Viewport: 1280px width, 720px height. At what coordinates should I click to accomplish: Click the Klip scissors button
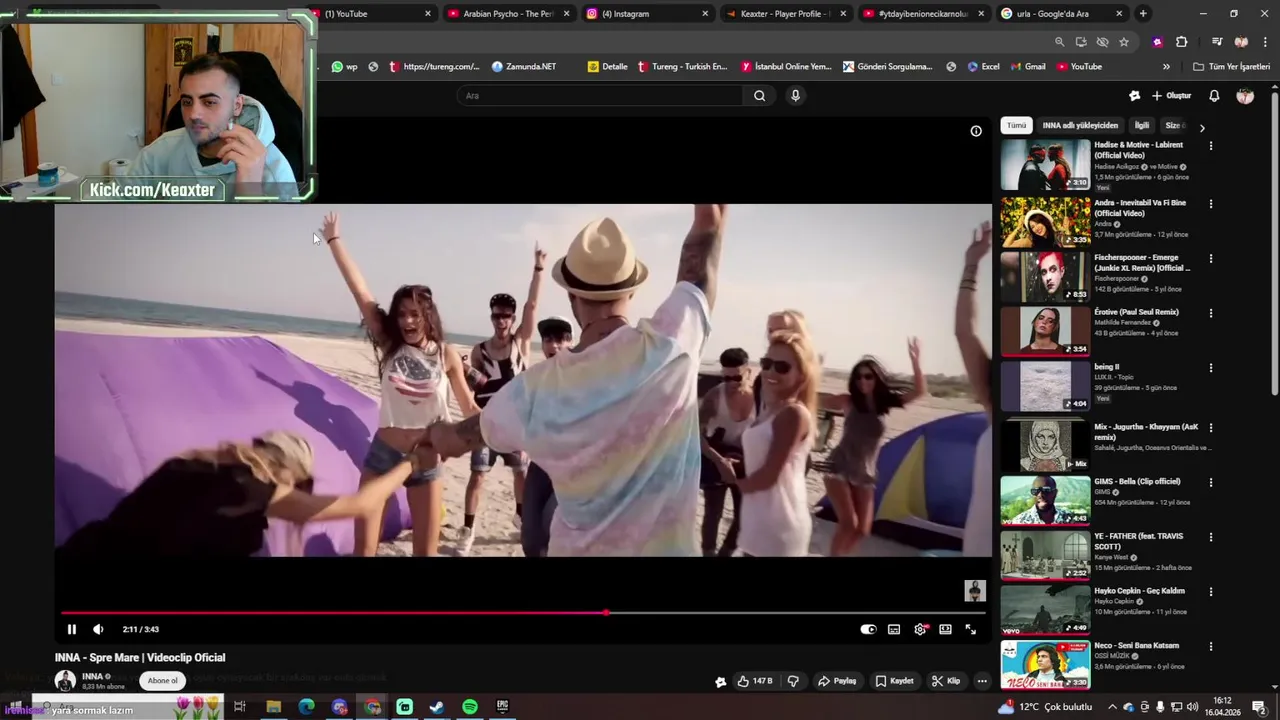tap(946, 681)
